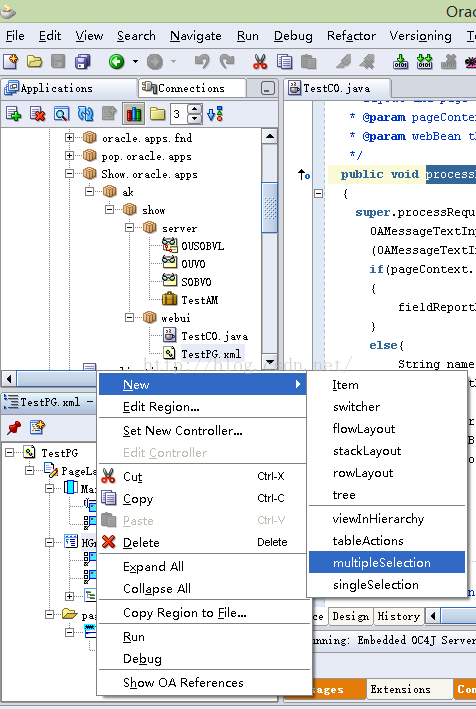Switch to the Design editor tab
This screenshot has height=709, width=476.
[x=351, y=616]
